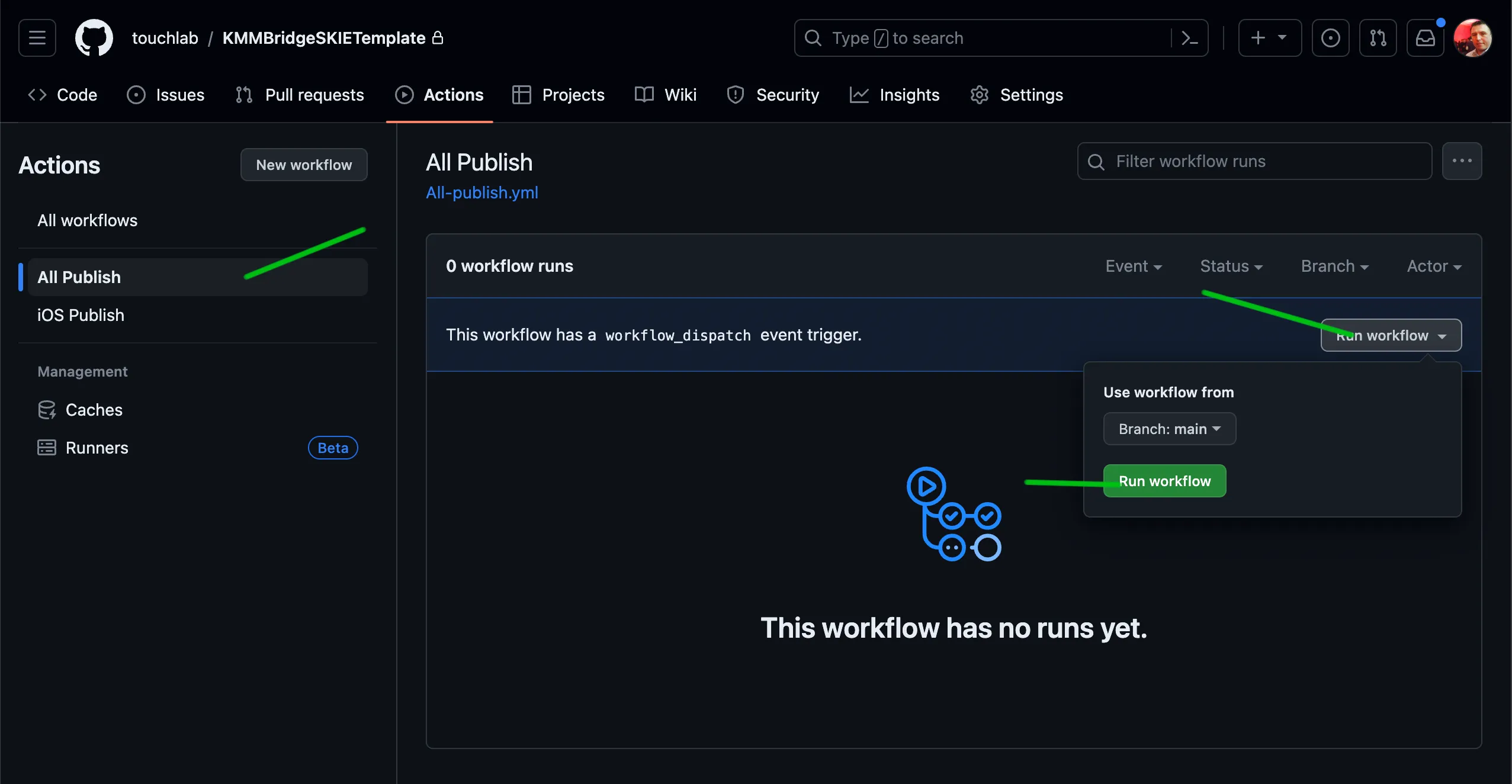The height and width of the screenshot is (784, 1512).
Task: Click the Wiki tab book icon
Action: click(644, 95)
